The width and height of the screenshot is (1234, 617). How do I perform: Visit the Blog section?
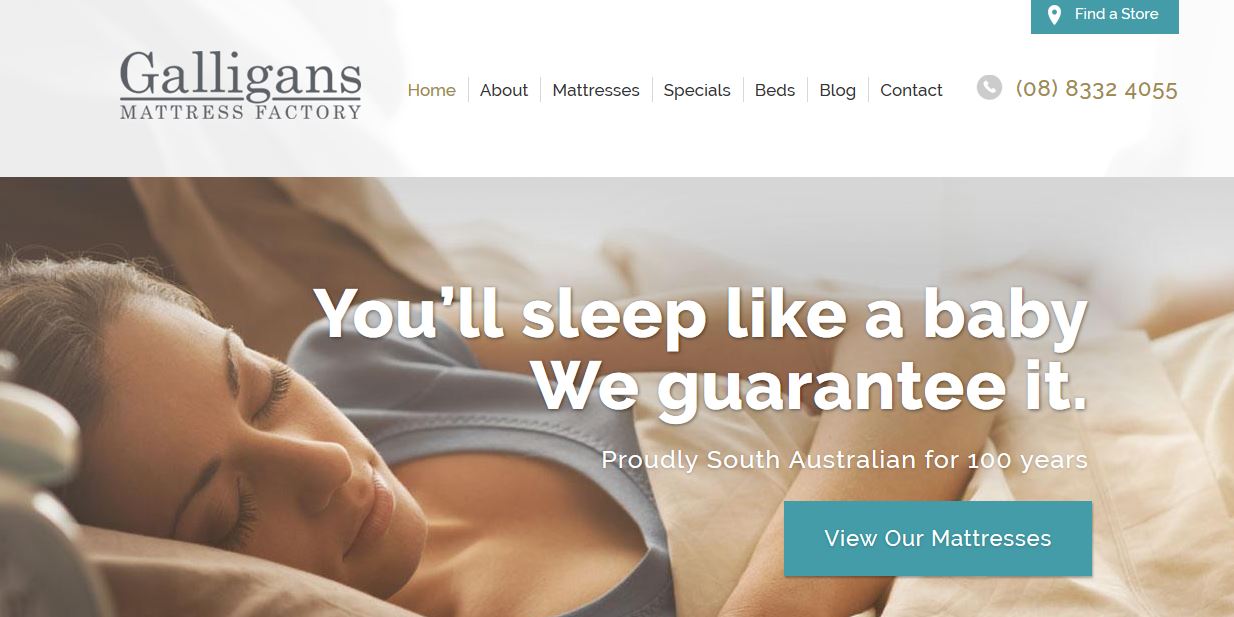(837, 90)
